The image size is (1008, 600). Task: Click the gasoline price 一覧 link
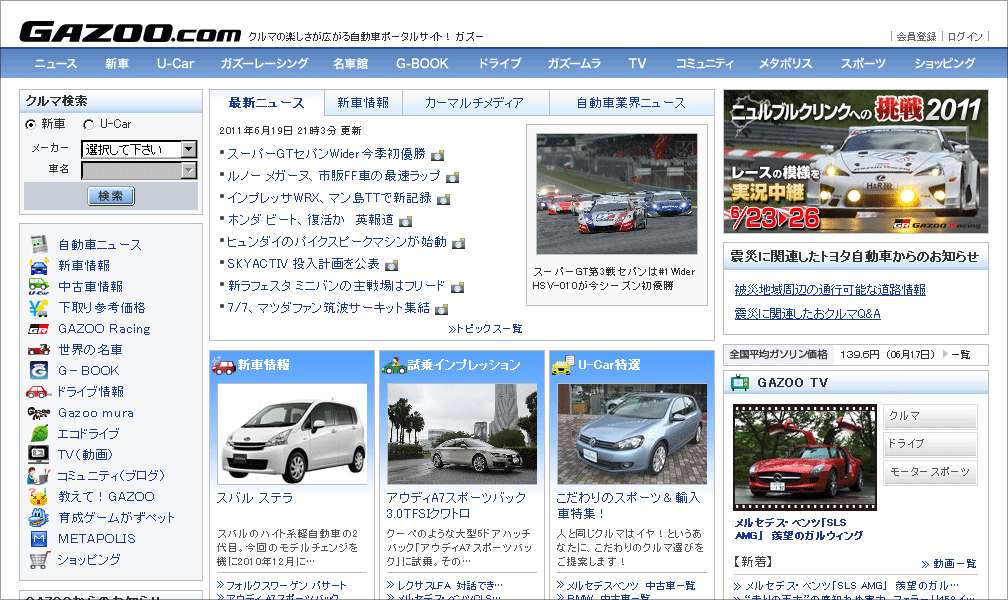click(x=960, y=354)
